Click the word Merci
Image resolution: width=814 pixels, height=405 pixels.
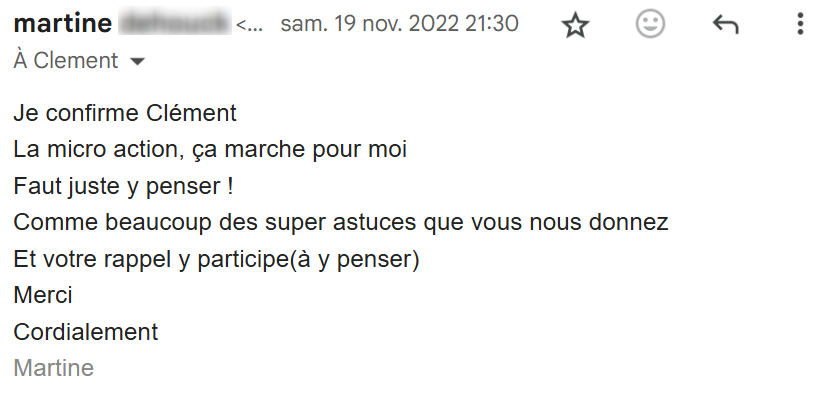point(43,296)
